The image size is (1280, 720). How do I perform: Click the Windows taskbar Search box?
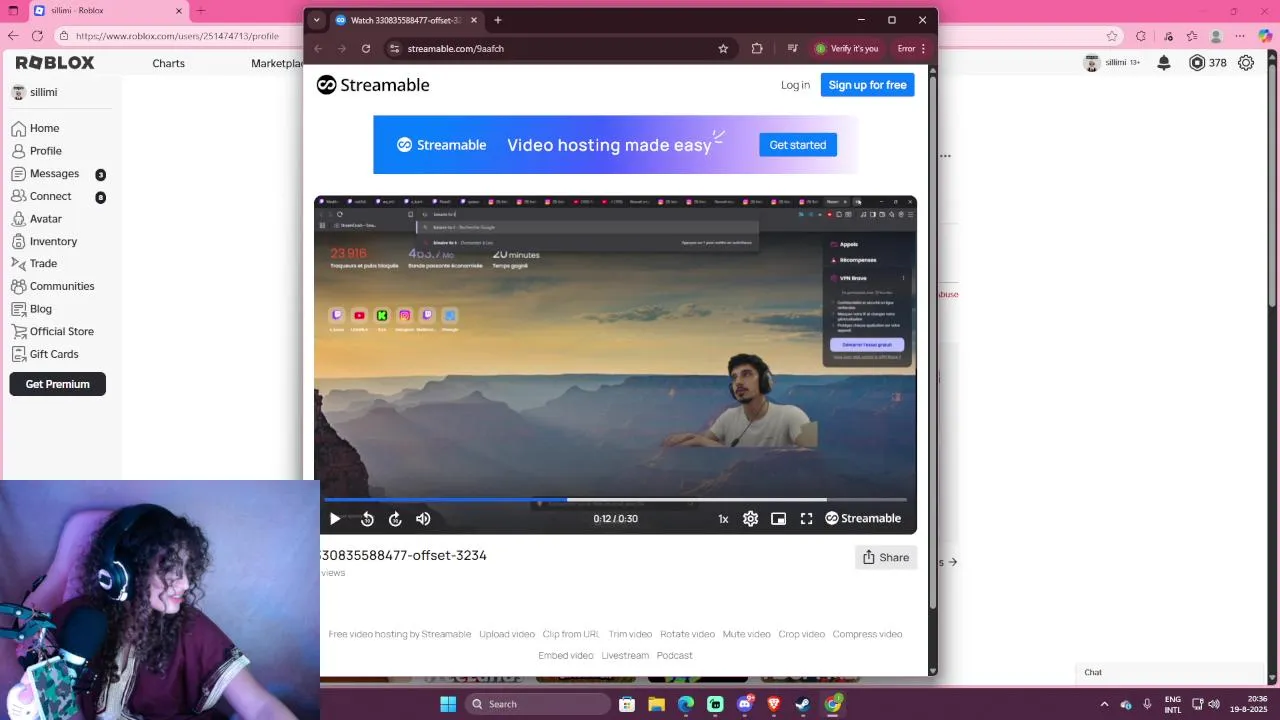coord(537,704)
